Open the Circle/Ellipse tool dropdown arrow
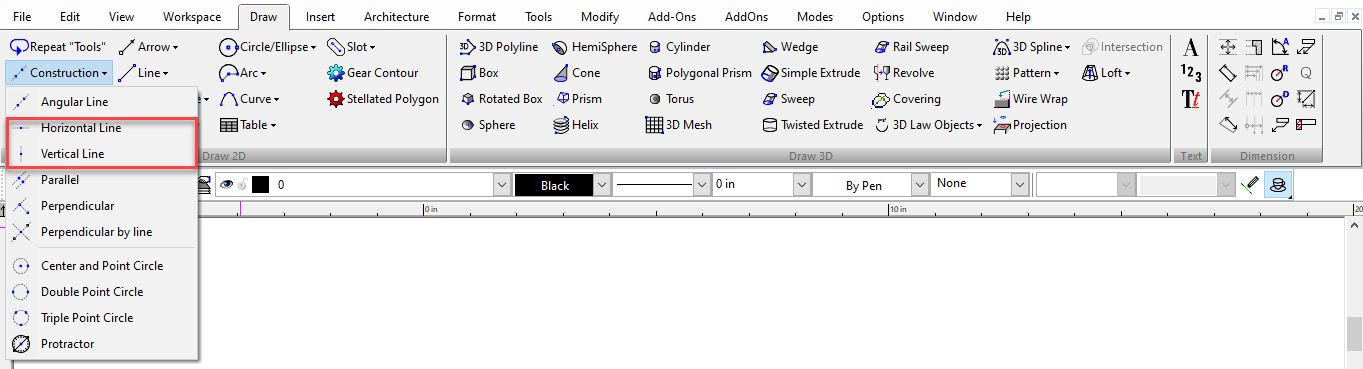 click(313, 47)
